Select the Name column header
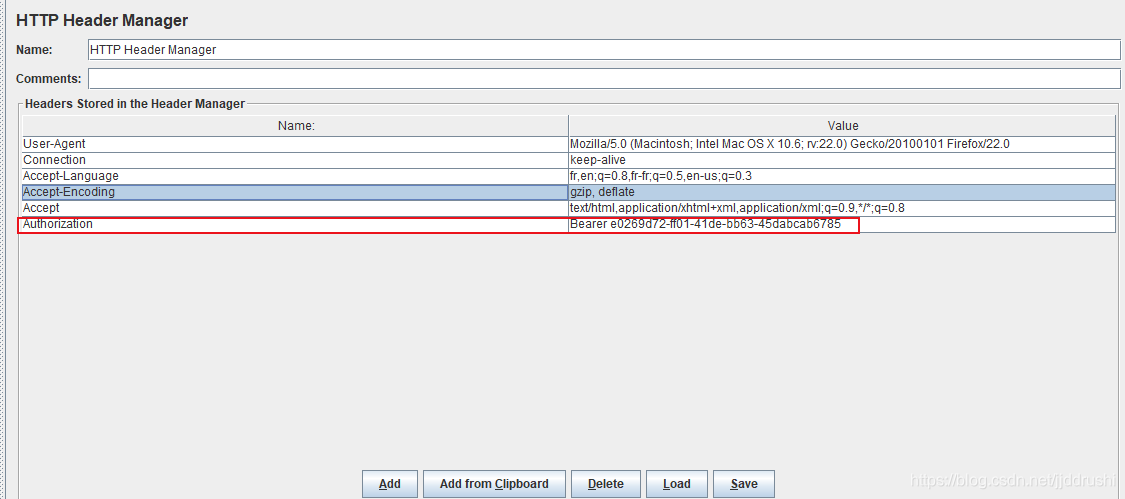 tap(295, 126)
